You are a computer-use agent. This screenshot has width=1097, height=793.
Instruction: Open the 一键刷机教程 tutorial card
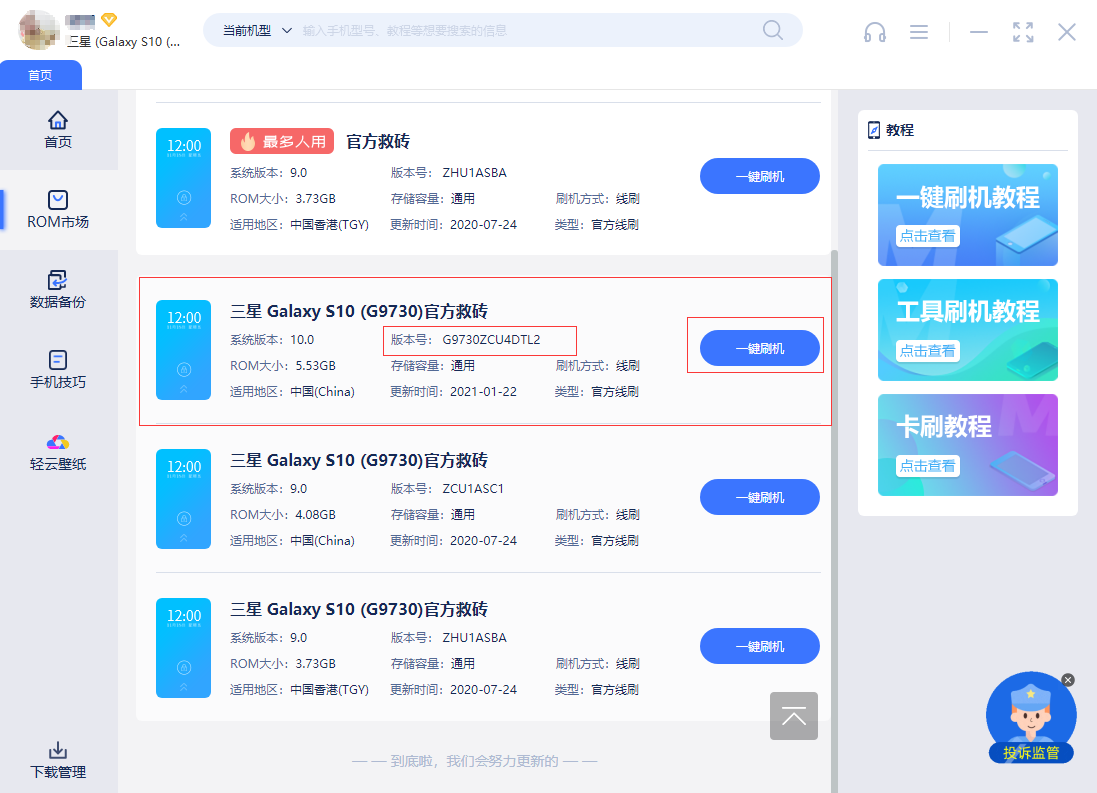(968, 215)
